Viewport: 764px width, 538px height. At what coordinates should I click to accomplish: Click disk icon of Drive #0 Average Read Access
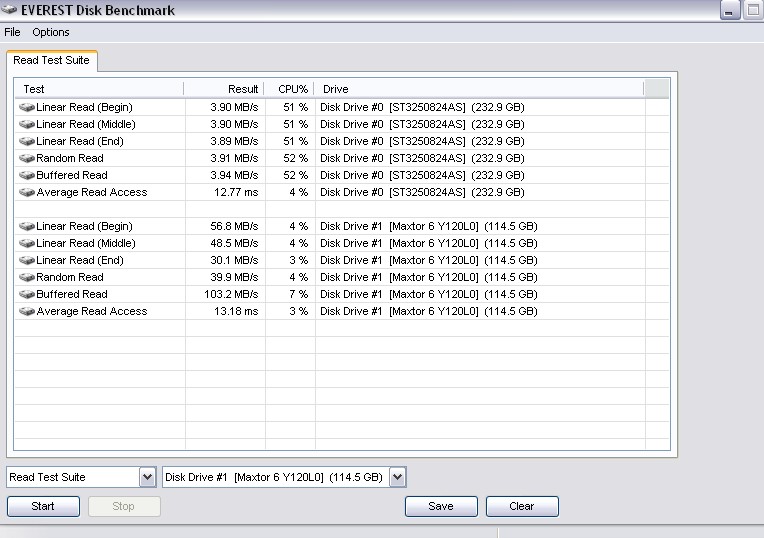[27, 192]
